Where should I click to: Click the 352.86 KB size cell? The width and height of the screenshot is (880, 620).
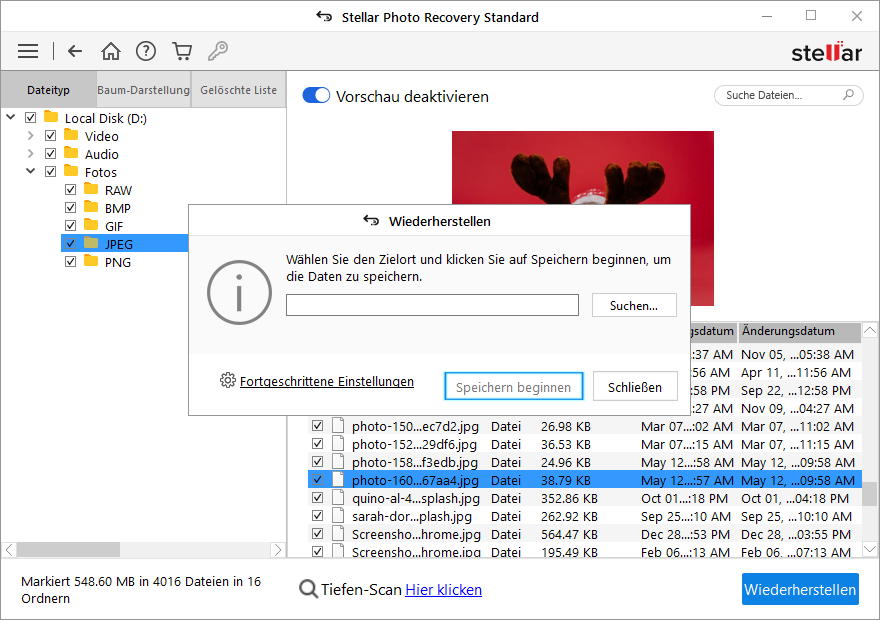[569, 498]
